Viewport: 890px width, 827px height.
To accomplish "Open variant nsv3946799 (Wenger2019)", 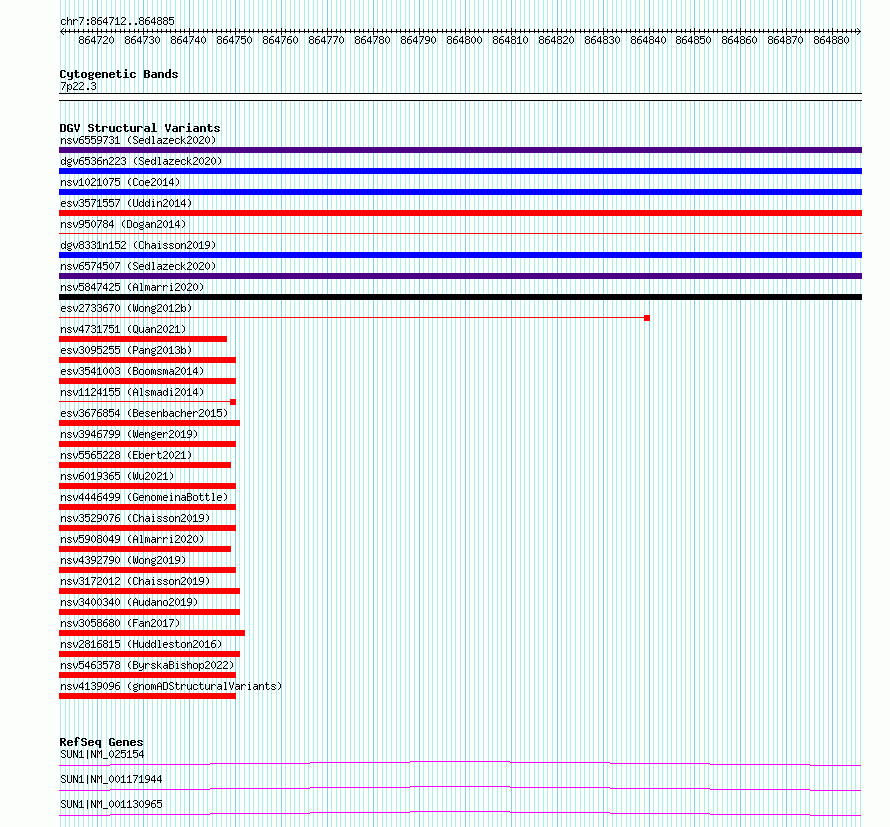I will coord(129,434).
